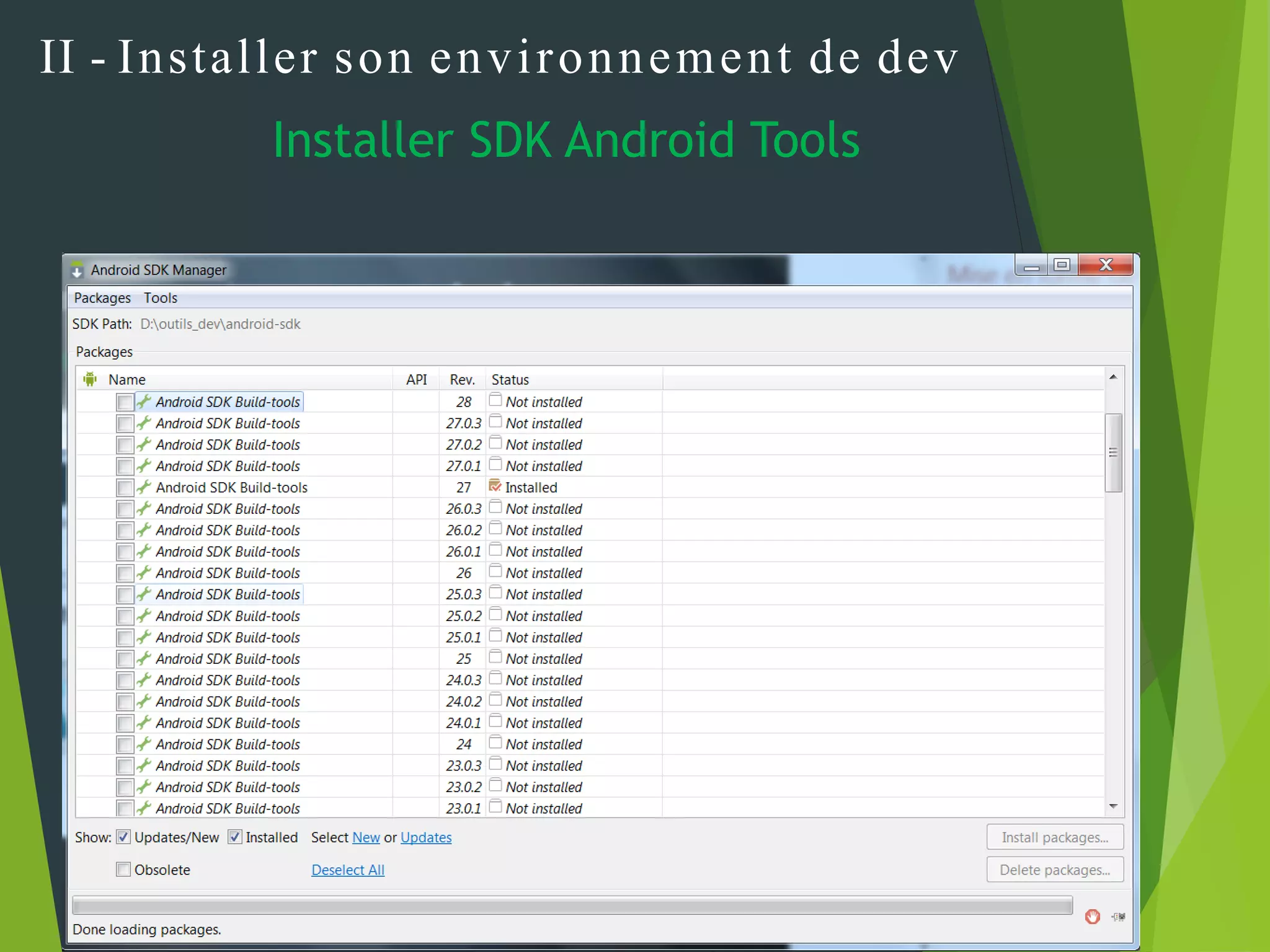This screenshot has width=1270, height=952.
Task: Click the Delete packages button
Action: click(1055, 870)
